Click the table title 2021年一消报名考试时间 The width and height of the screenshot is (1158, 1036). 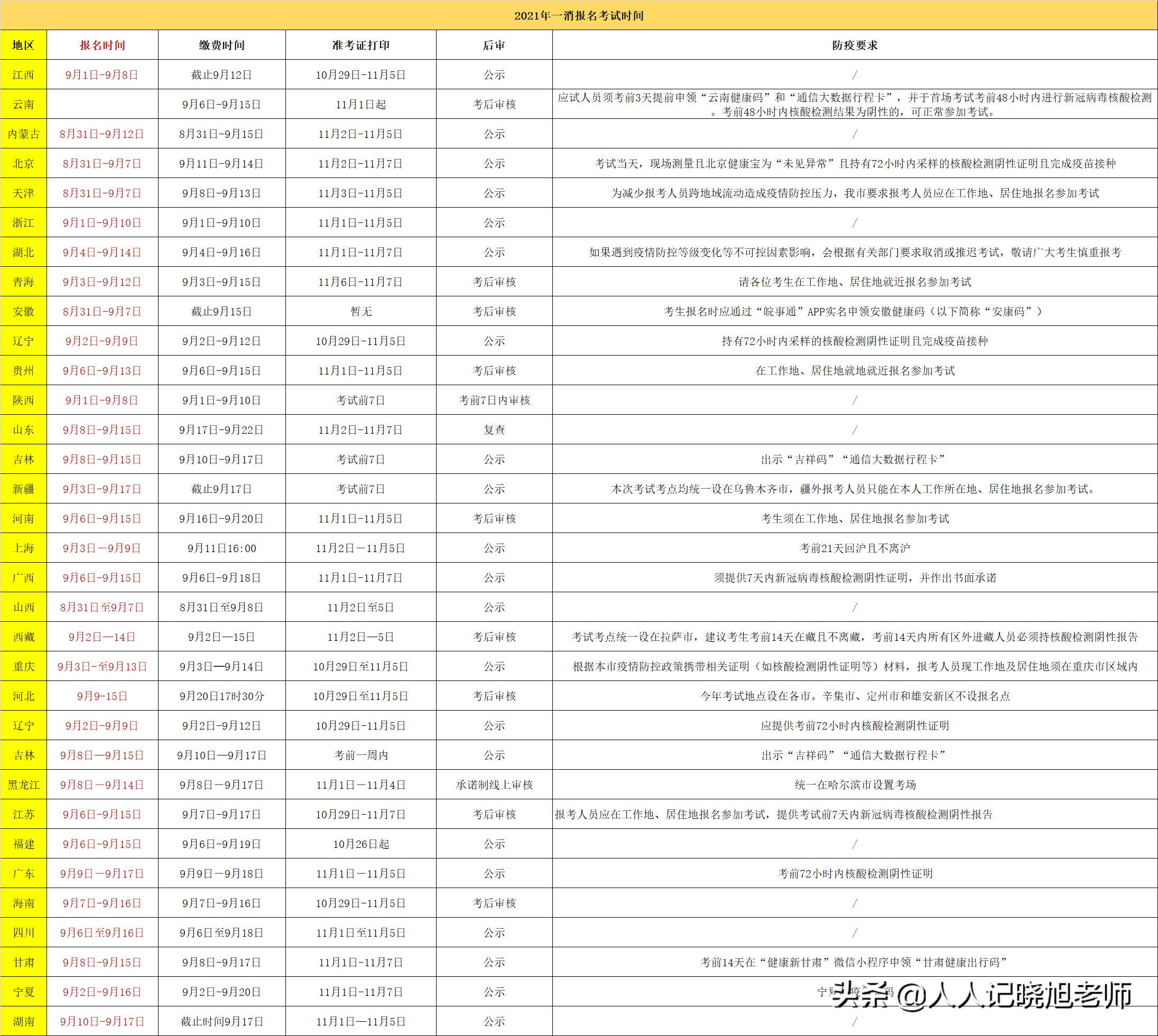click(x=579, y=16)
